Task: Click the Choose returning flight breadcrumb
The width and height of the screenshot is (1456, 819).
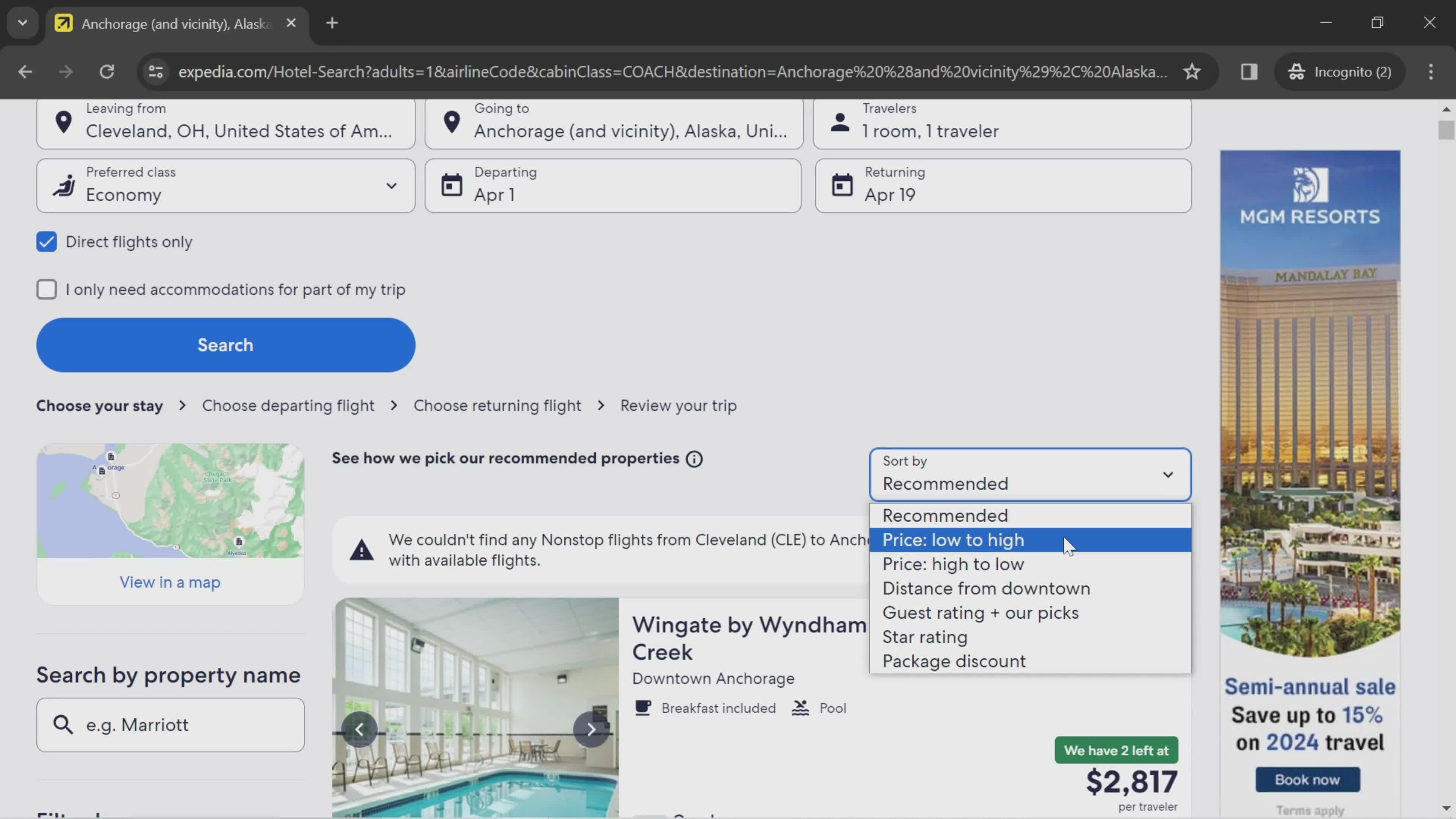Action: (x=497, y=406)
